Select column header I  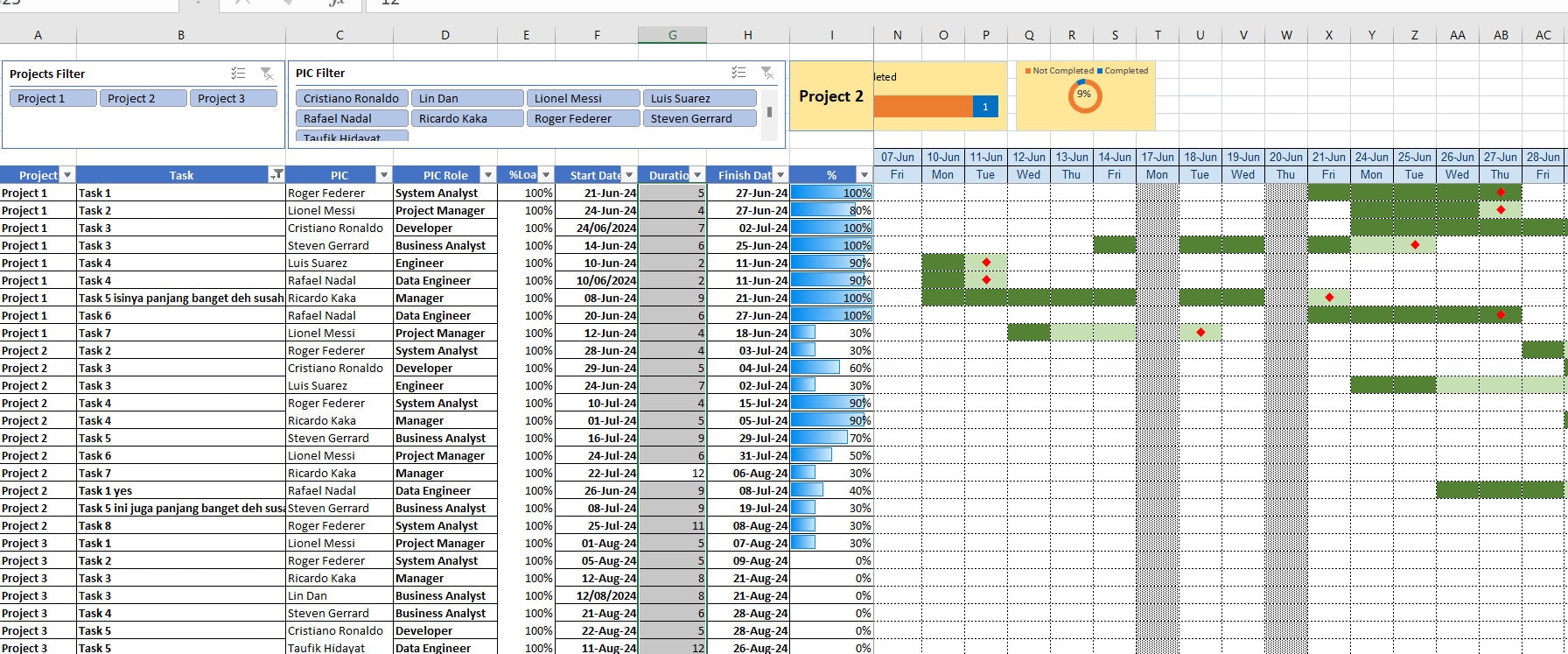pos(831,35)
